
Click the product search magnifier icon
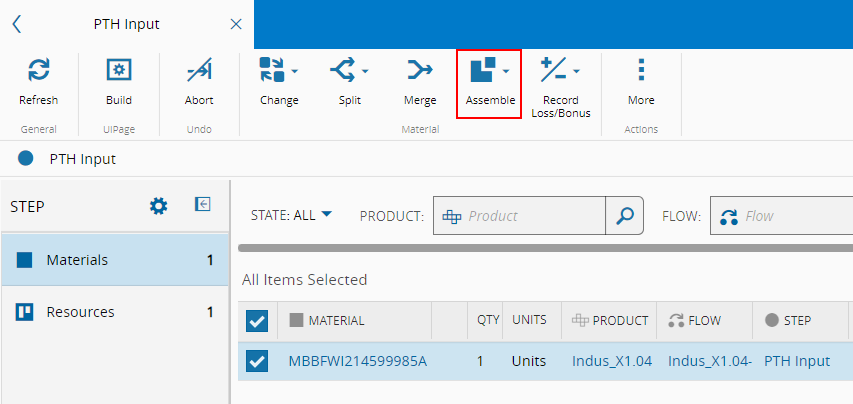tap(625, 215)
